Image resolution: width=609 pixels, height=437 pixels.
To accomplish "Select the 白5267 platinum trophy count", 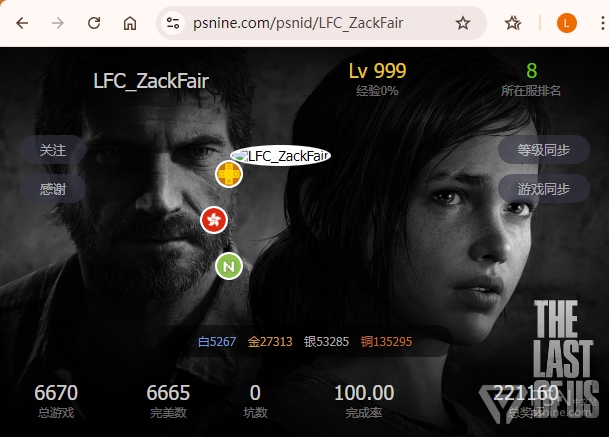I will 217,341.
